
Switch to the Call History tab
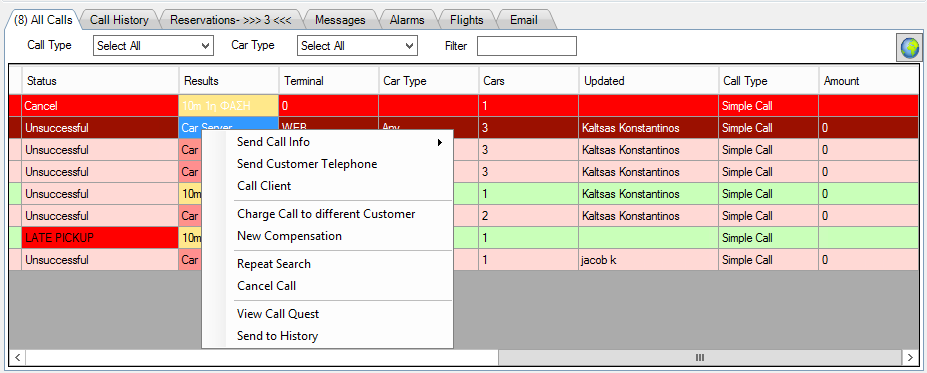point(119,20)
